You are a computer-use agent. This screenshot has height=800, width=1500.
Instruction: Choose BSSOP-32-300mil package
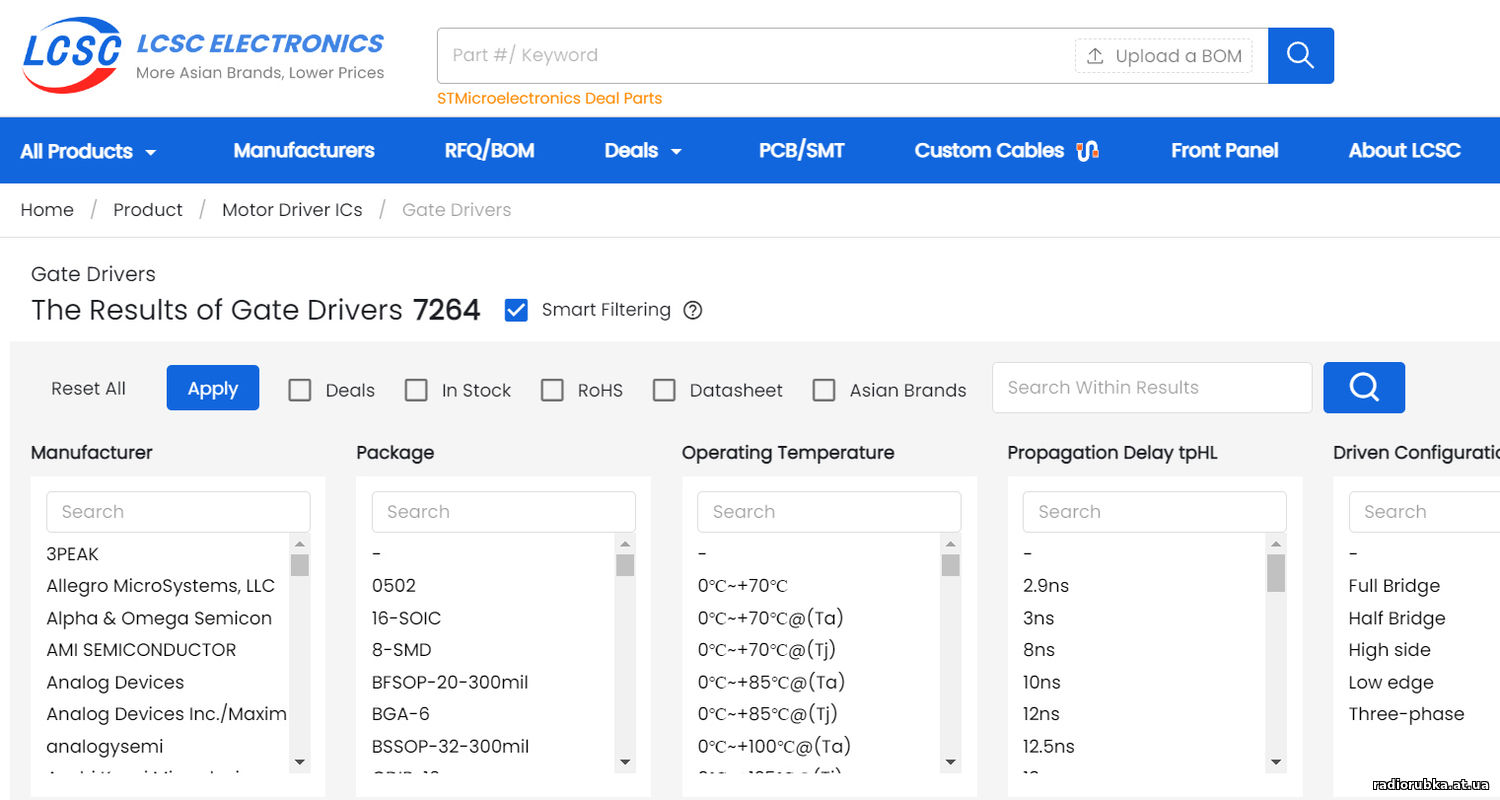pos(451,746)
